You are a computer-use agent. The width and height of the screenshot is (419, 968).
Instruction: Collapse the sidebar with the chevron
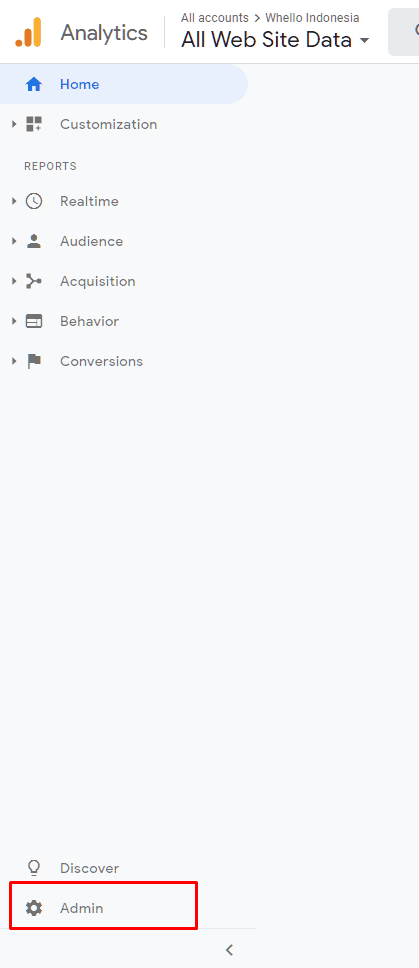point(230,949)
